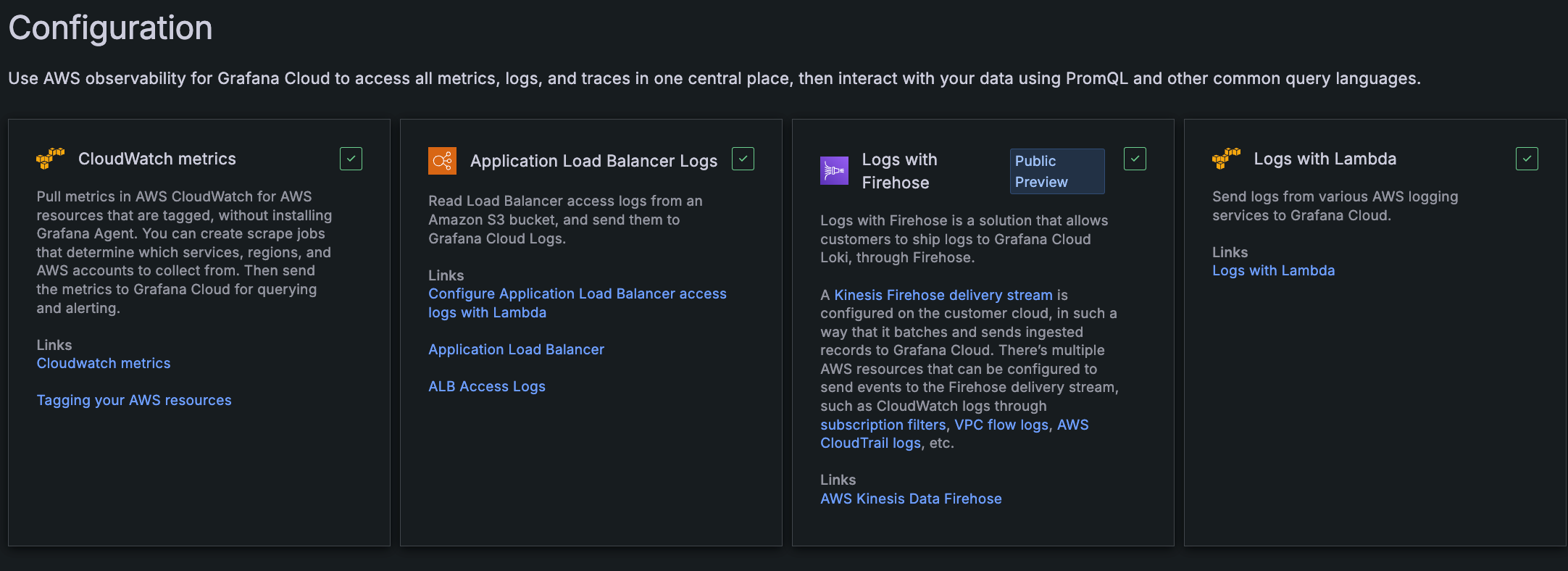Click the purple Firehose icon
Image resolution: width=1568 pixels, height=571 pixels.
point(834,171)
